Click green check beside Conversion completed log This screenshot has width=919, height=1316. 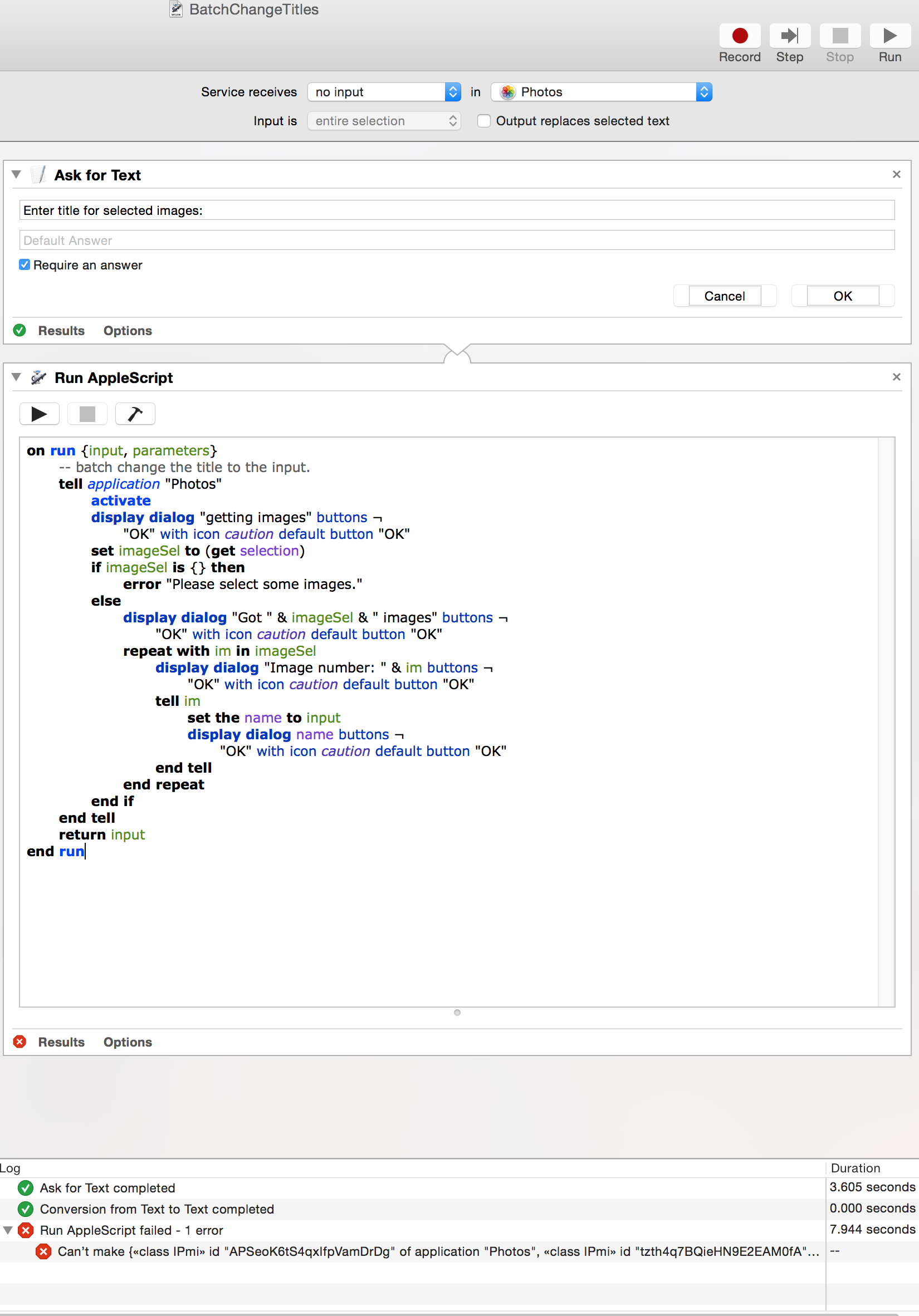click(25, 1208)
